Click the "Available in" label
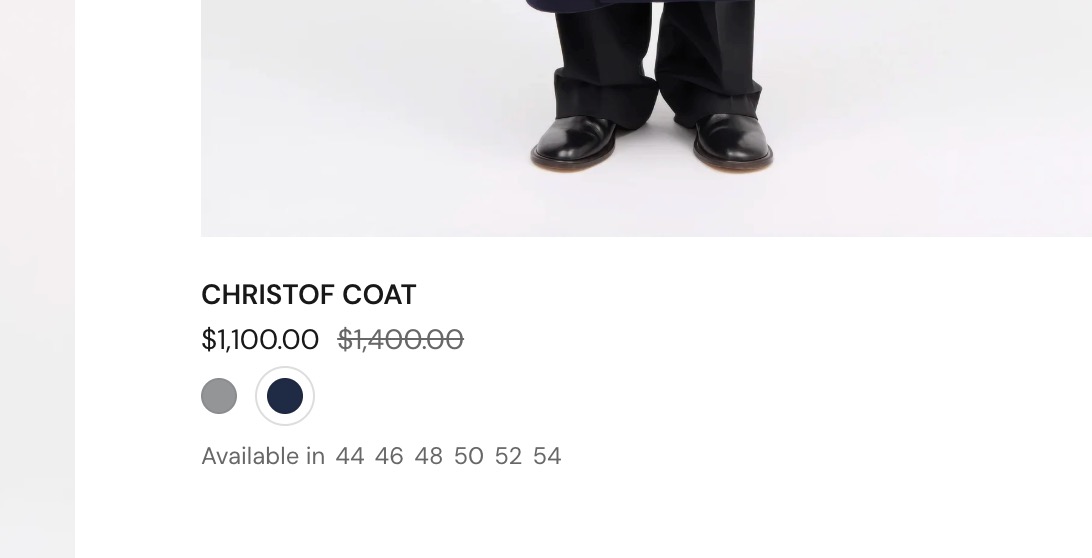This screenshot has height=558, width=1092. pos(263,456)
